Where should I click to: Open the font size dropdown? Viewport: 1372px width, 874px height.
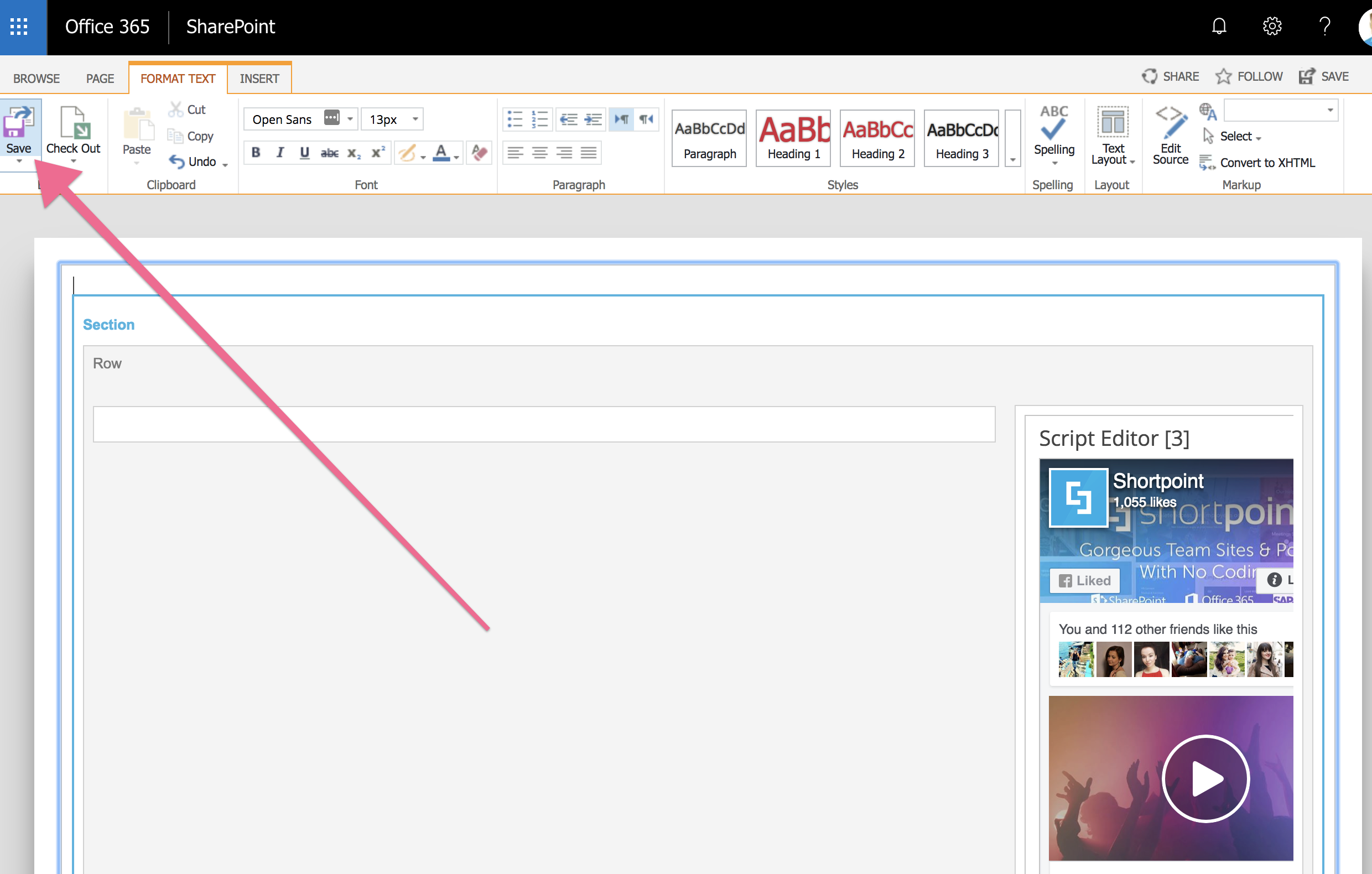(x=417, y=119)
